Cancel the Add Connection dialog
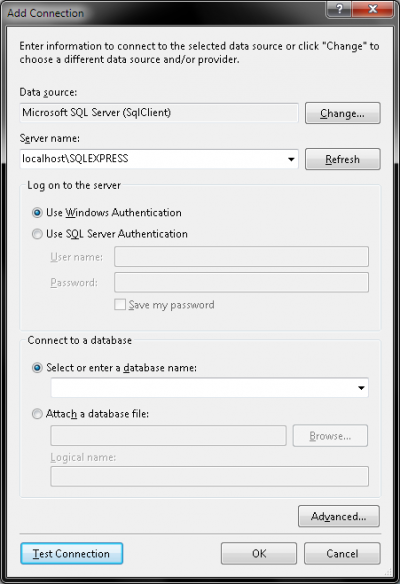 point(342,553)
